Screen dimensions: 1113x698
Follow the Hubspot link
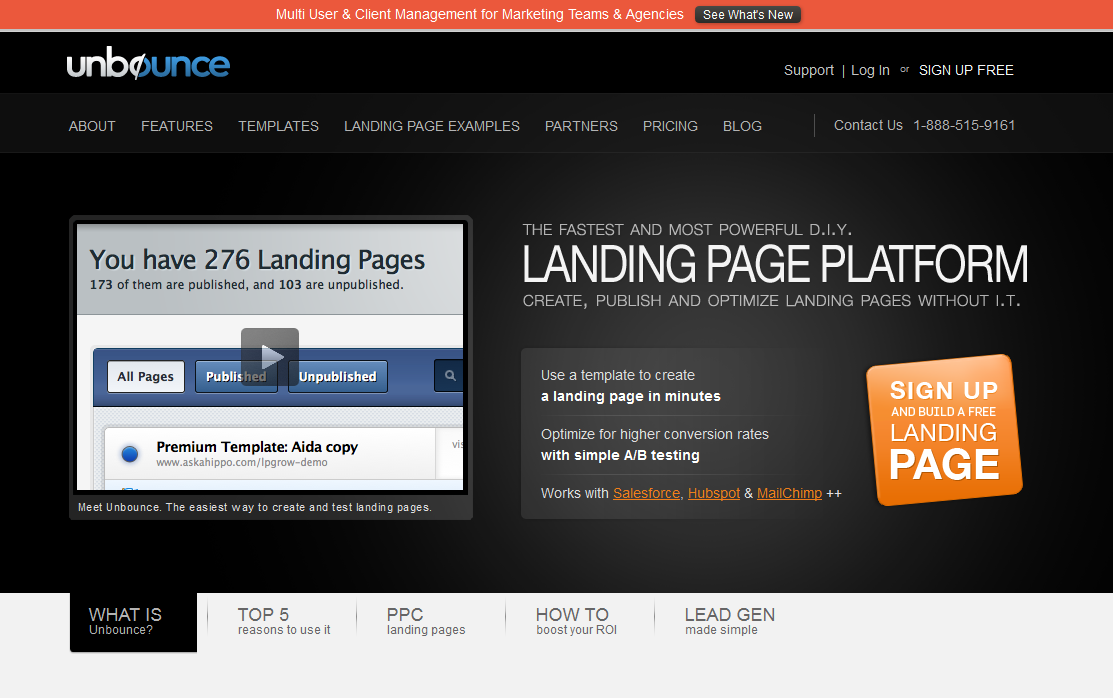(713, 493)
